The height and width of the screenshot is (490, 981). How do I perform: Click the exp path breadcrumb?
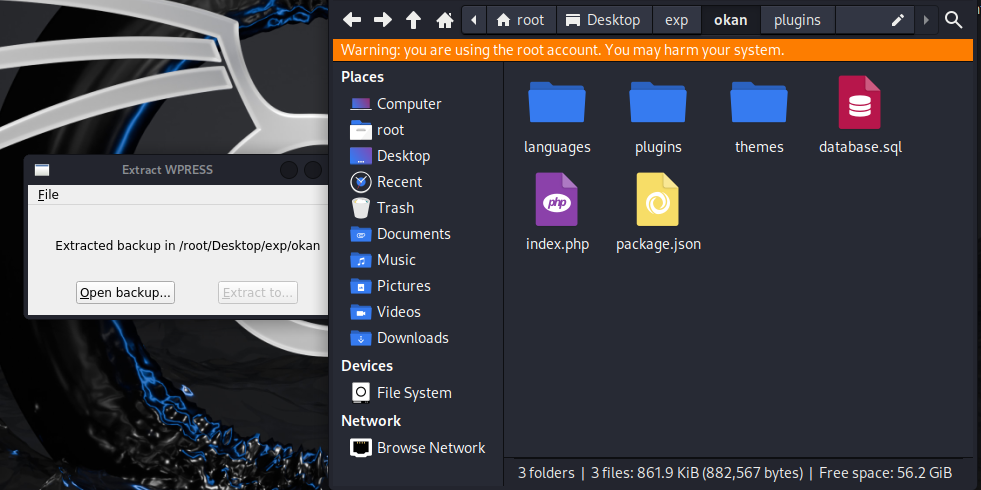[677, 20]
